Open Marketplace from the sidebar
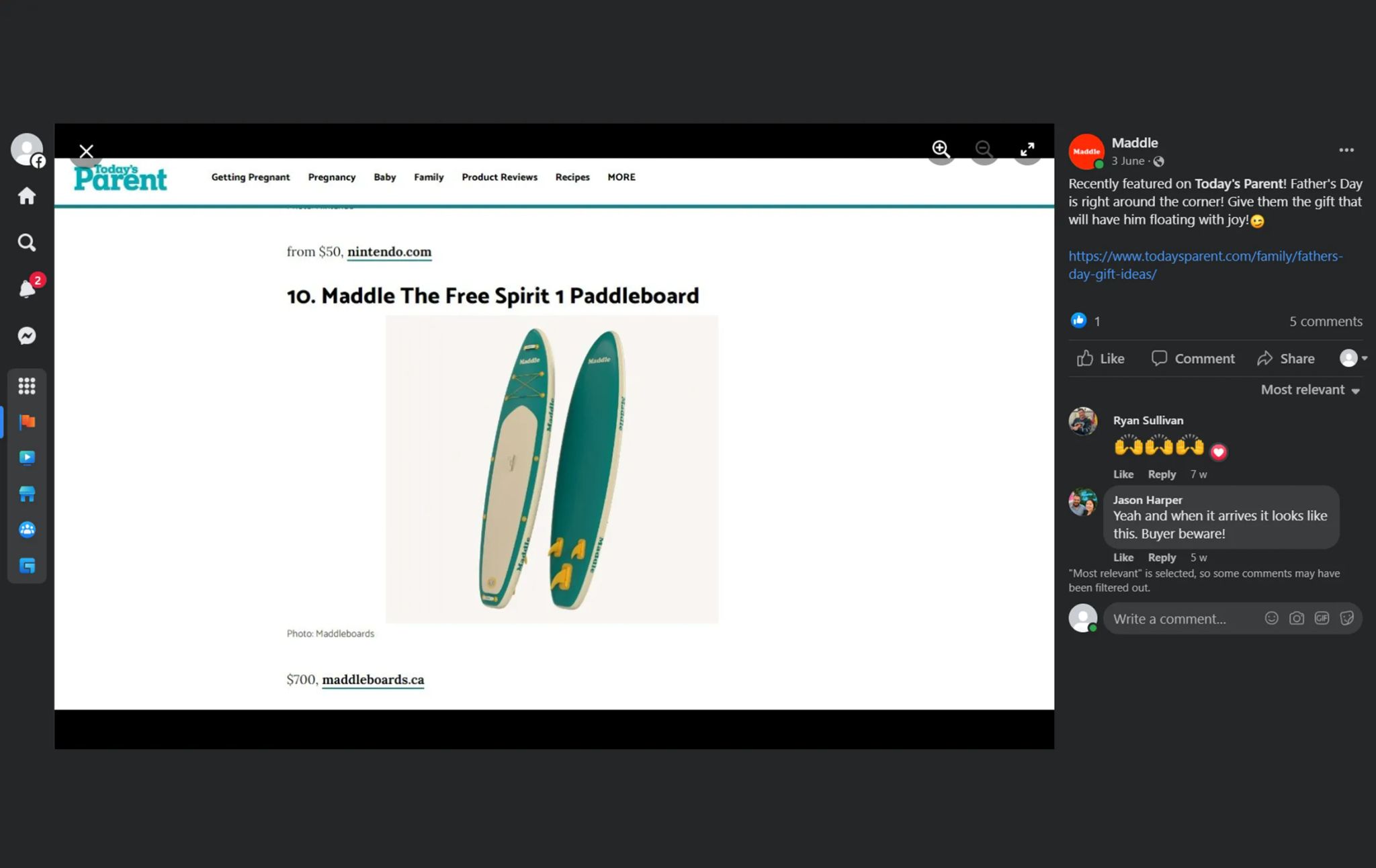 point(27,494)
